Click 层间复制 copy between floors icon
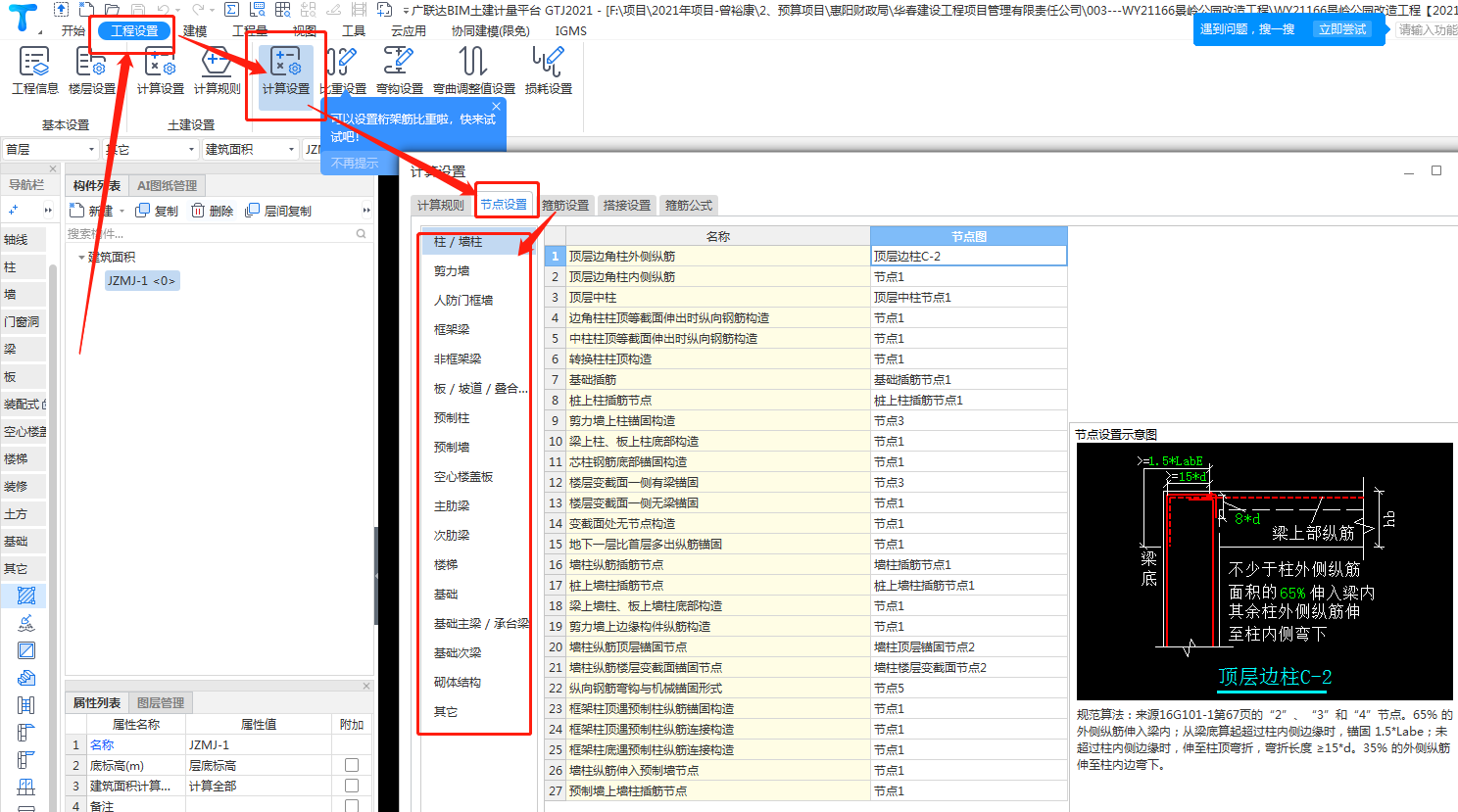This screenshot has width=1458, height=812. coord(278,211)
